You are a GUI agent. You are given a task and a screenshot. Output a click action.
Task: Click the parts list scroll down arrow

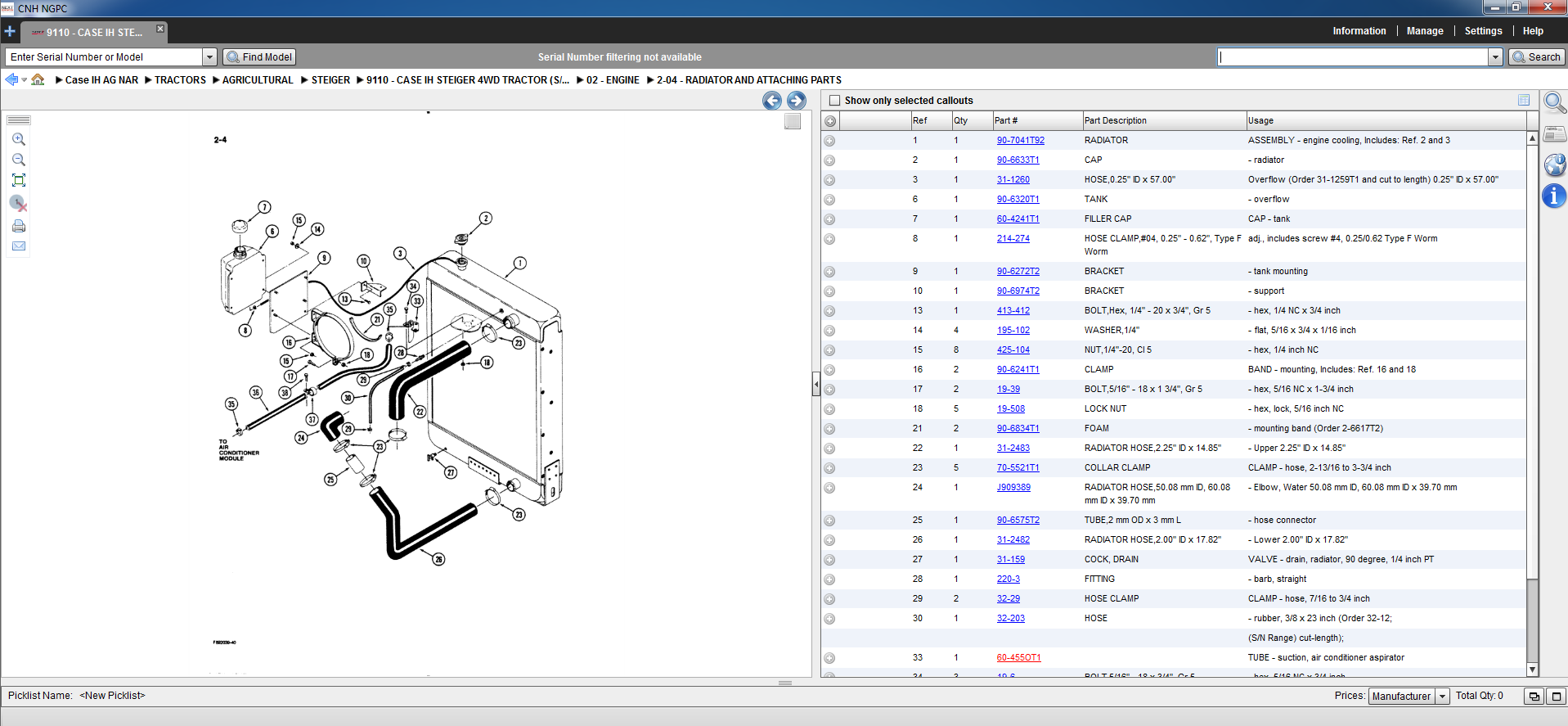pyautogui.click(x=1533, y=670)
